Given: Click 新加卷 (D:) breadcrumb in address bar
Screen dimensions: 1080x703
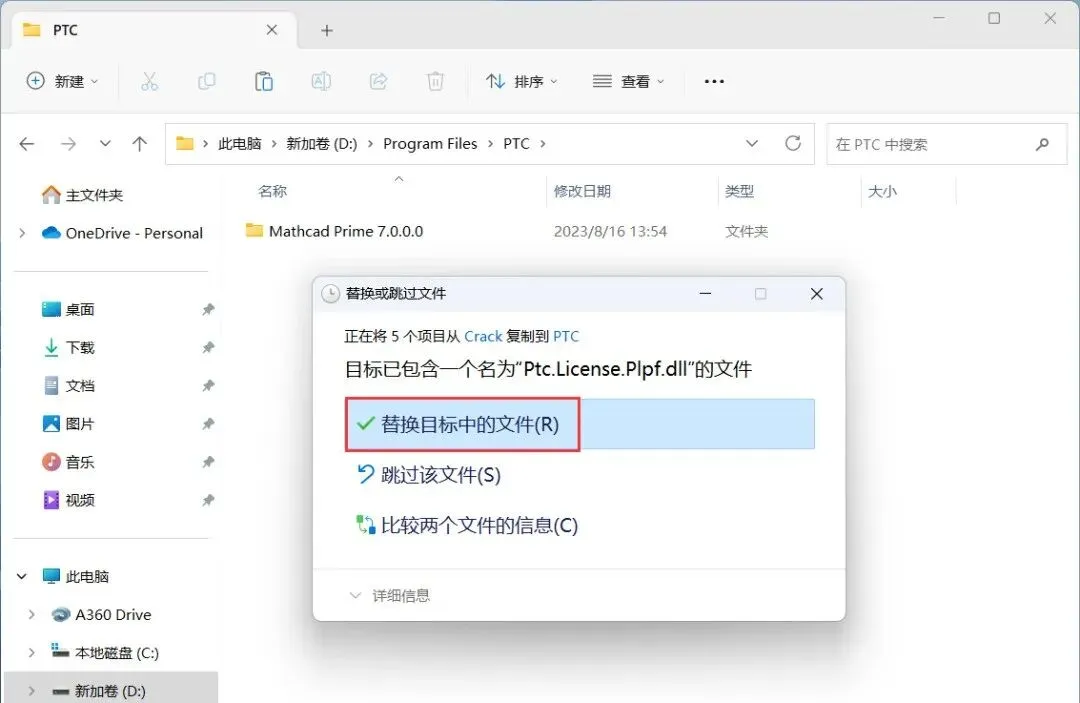Looking at the screenshot, I should (322, 144).
